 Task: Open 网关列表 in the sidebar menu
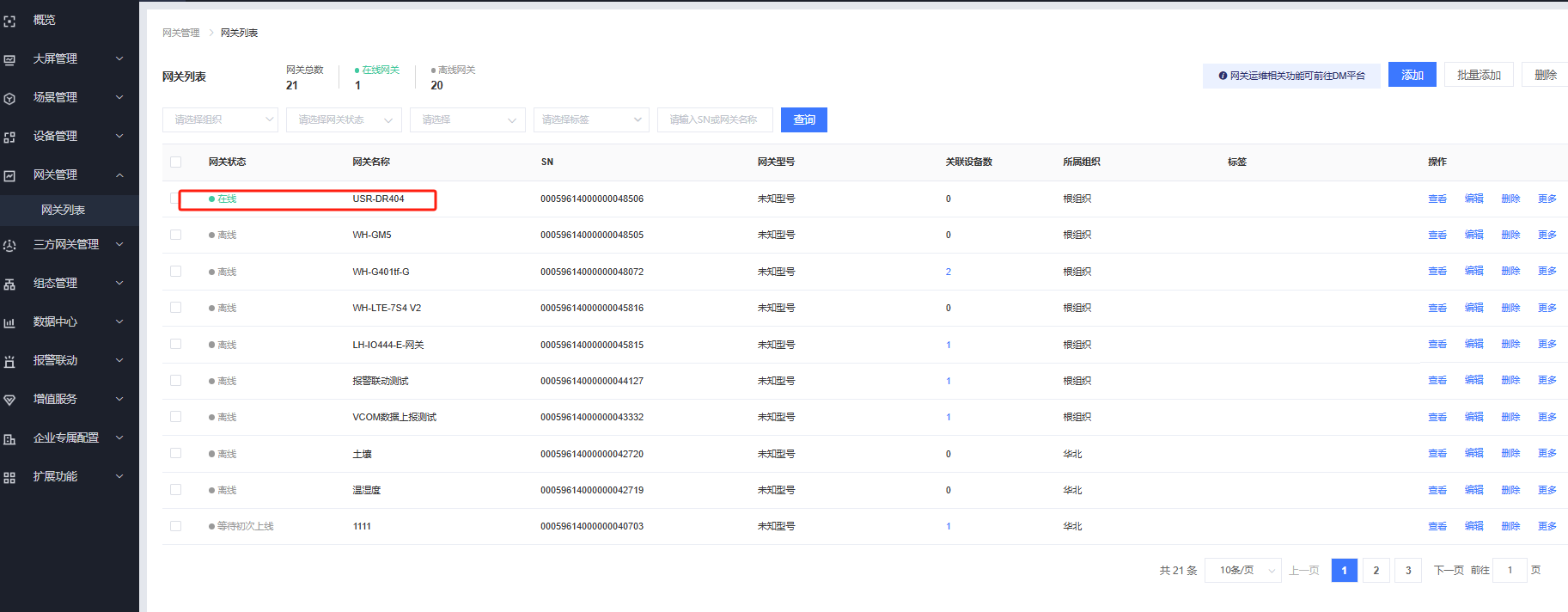[64, 211]
